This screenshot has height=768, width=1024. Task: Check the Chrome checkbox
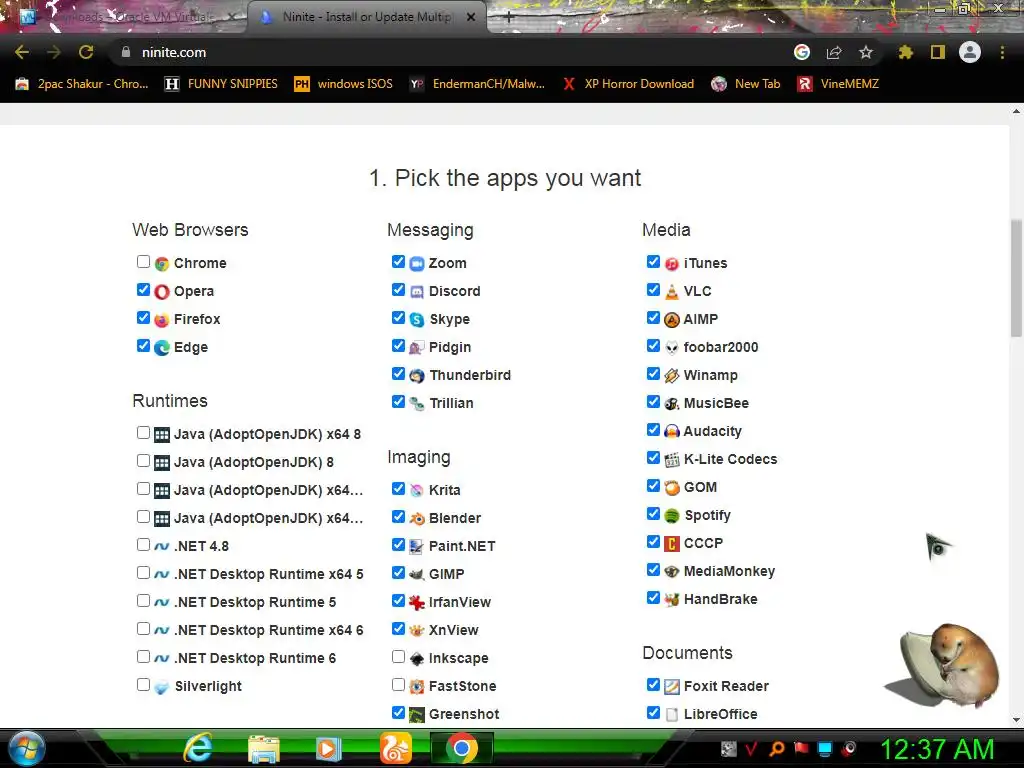point(143,262)
